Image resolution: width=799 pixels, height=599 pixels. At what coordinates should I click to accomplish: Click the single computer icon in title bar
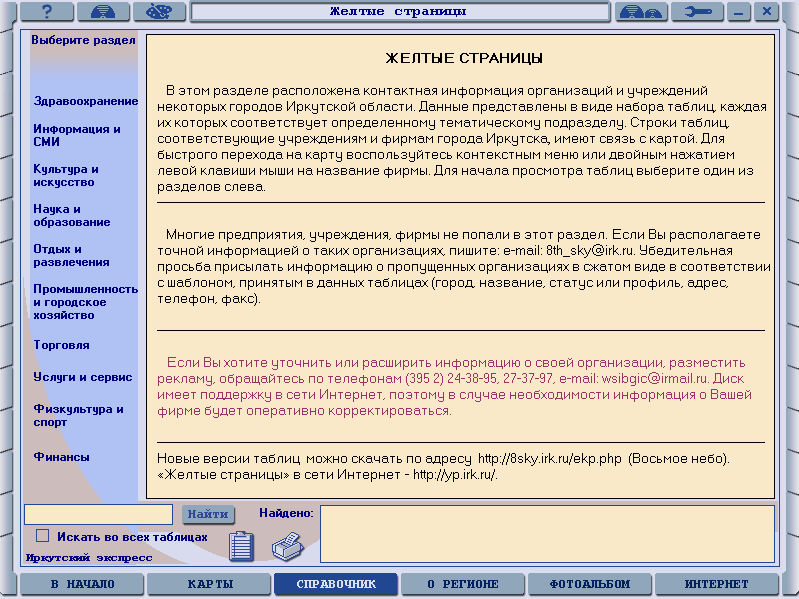[103, 11]
